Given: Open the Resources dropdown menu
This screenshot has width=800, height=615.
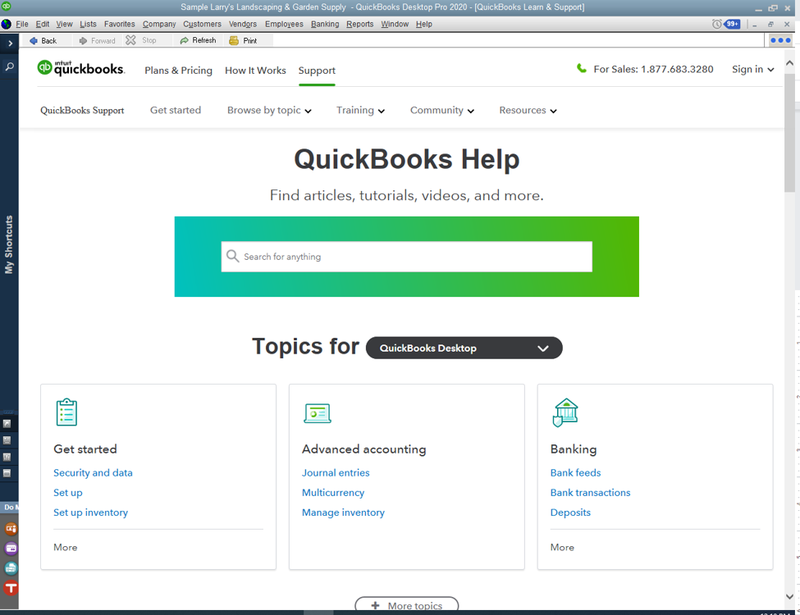Looking at the screenshot, I should coord(528,110).
